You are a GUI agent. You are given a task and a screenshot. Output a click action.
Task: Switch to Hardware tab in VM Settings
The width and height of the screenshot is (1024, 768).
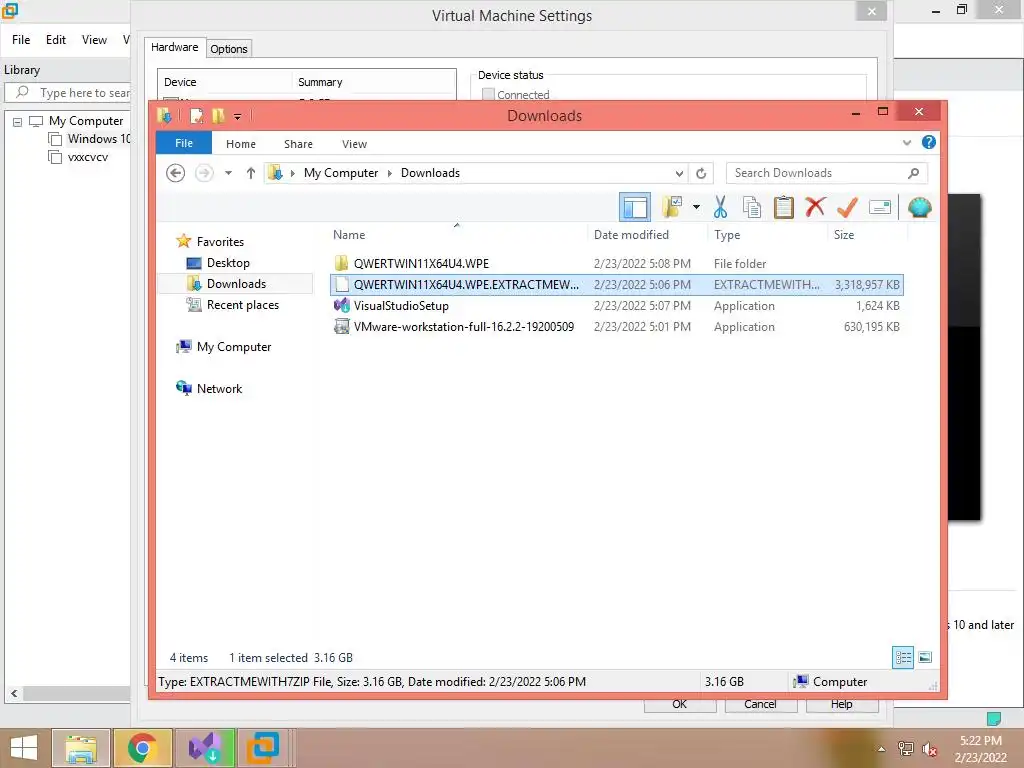tap(174, 47)
